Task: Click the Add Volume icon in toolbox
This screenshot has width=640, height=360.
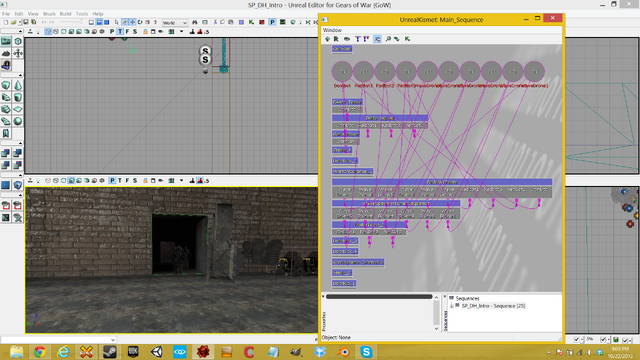Action: (18, 185)
